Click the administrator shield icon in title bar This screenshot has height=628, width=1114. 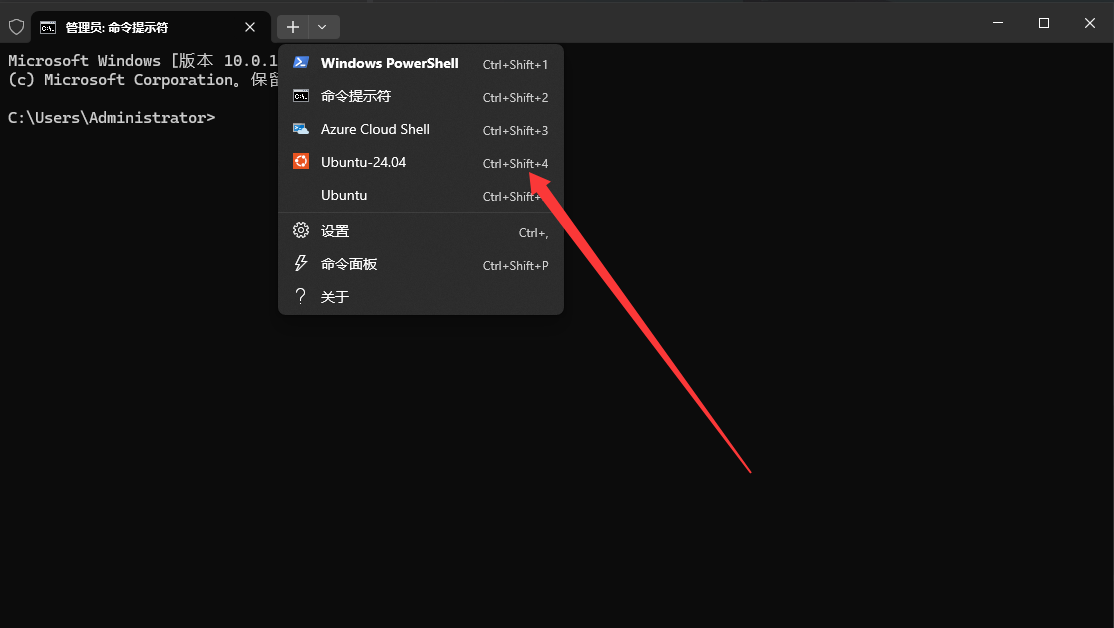point(16,27)
